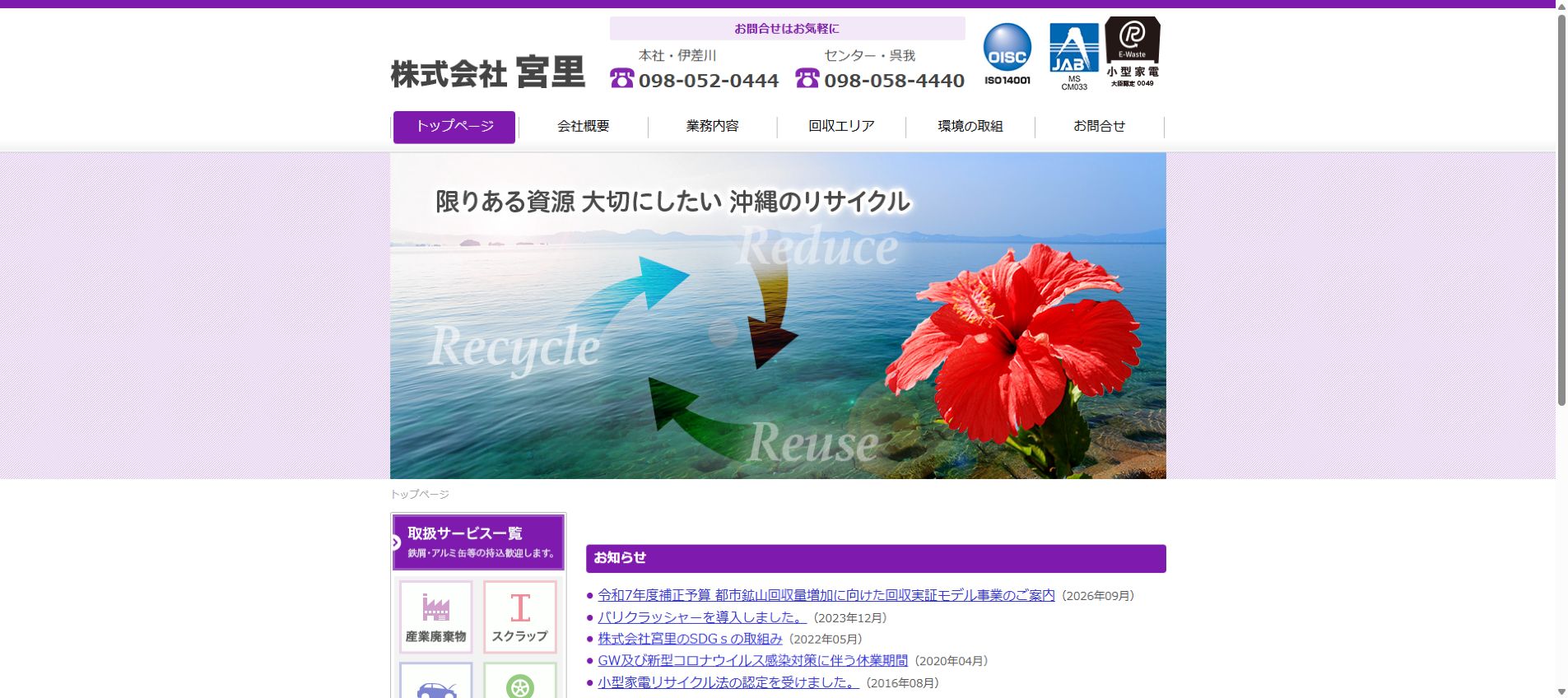
Task: Click the トップページ breadcrumb text
Action: pos(420,495)
